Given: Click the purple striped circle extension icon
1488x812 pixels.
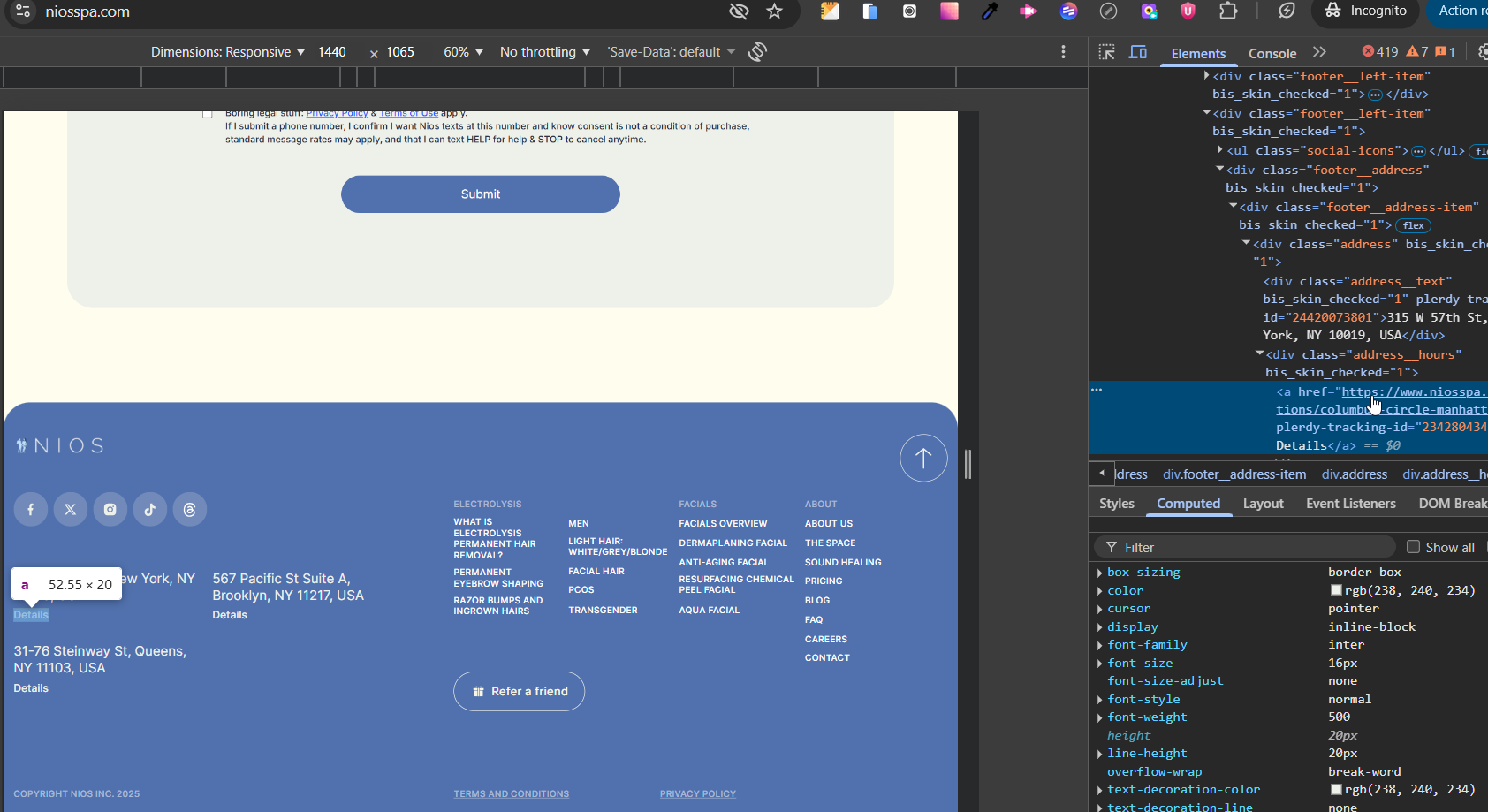Looking at the screenshot, I should (1069, 11).
